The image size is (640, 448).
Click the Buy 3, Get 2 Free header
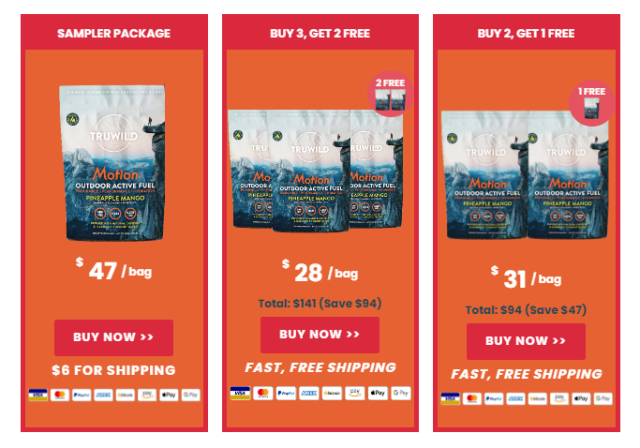pyautogui.click(x=320, y=33)
